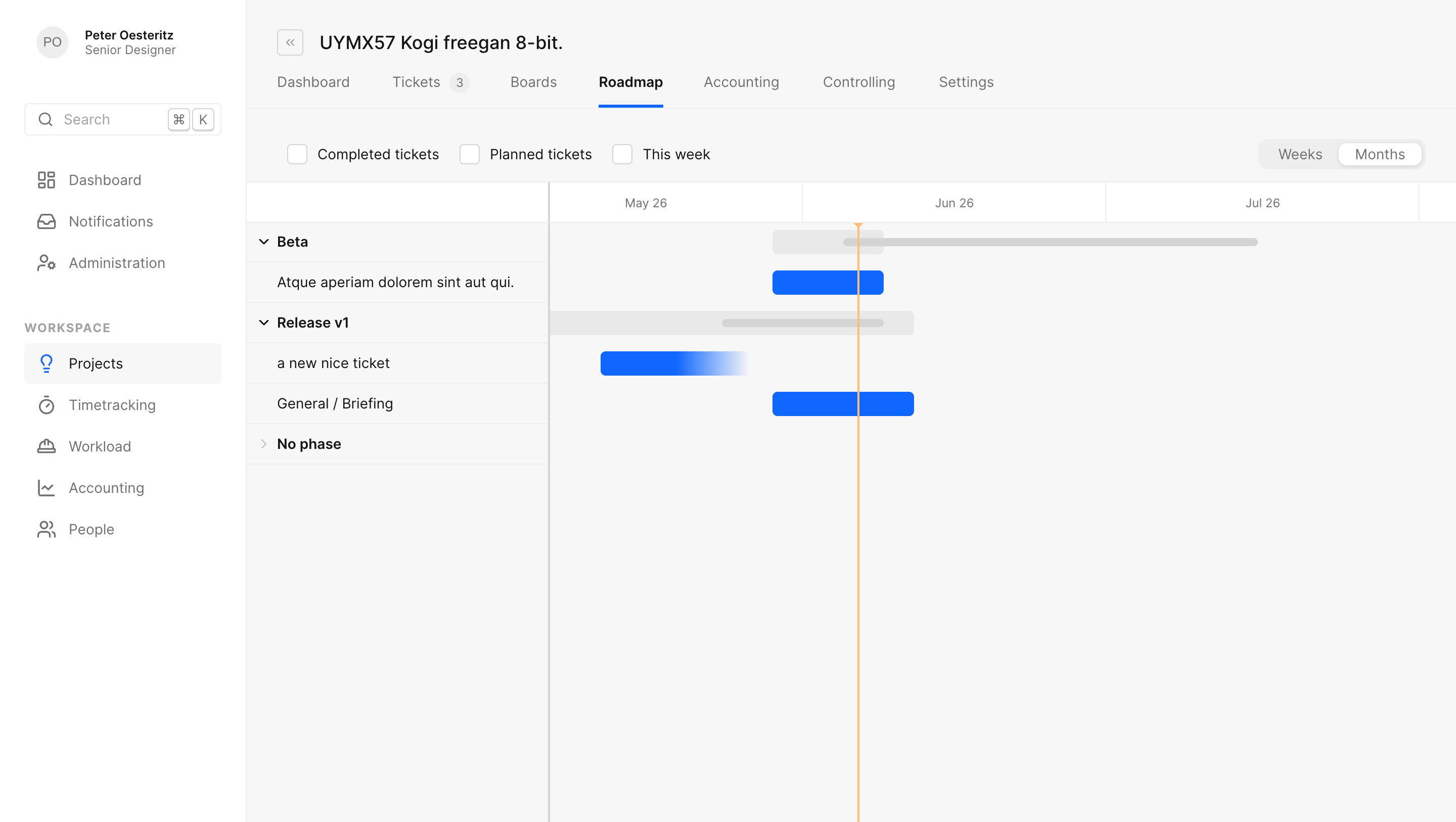Click the People group icon
The image size is (1456, 822).
[x=47, y=529]
